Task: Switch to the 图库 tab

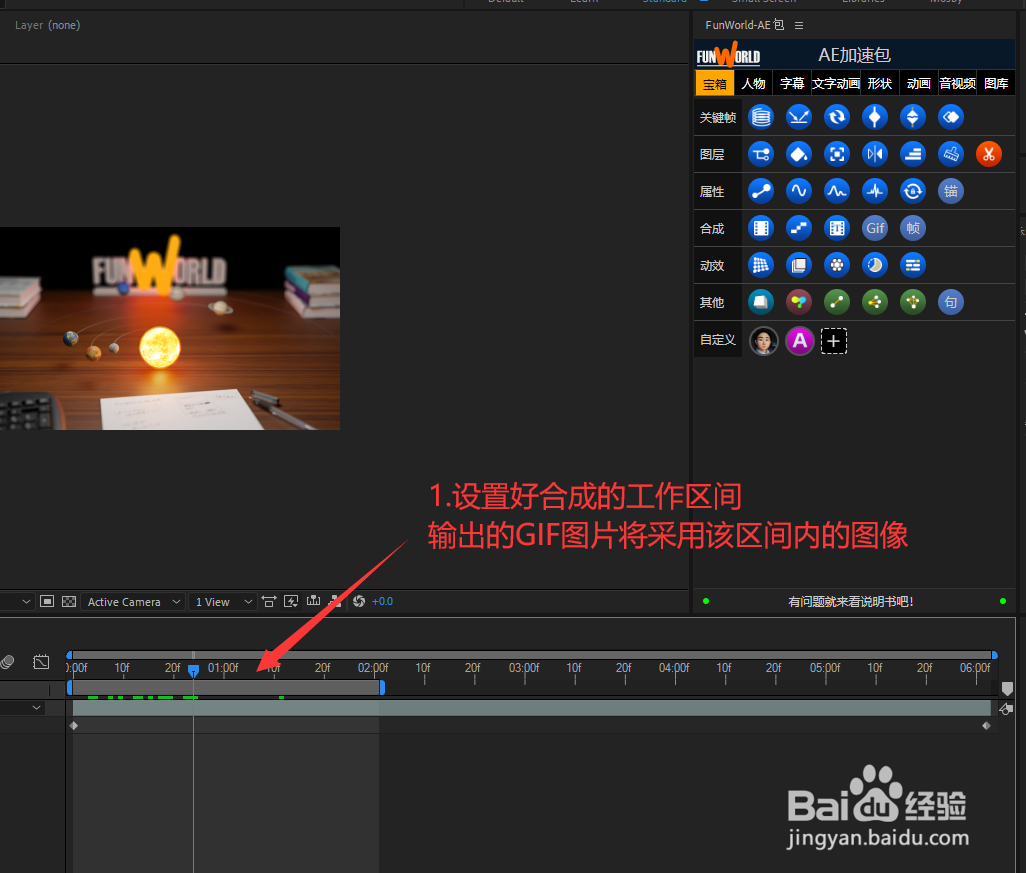Action: coord(996,84)
